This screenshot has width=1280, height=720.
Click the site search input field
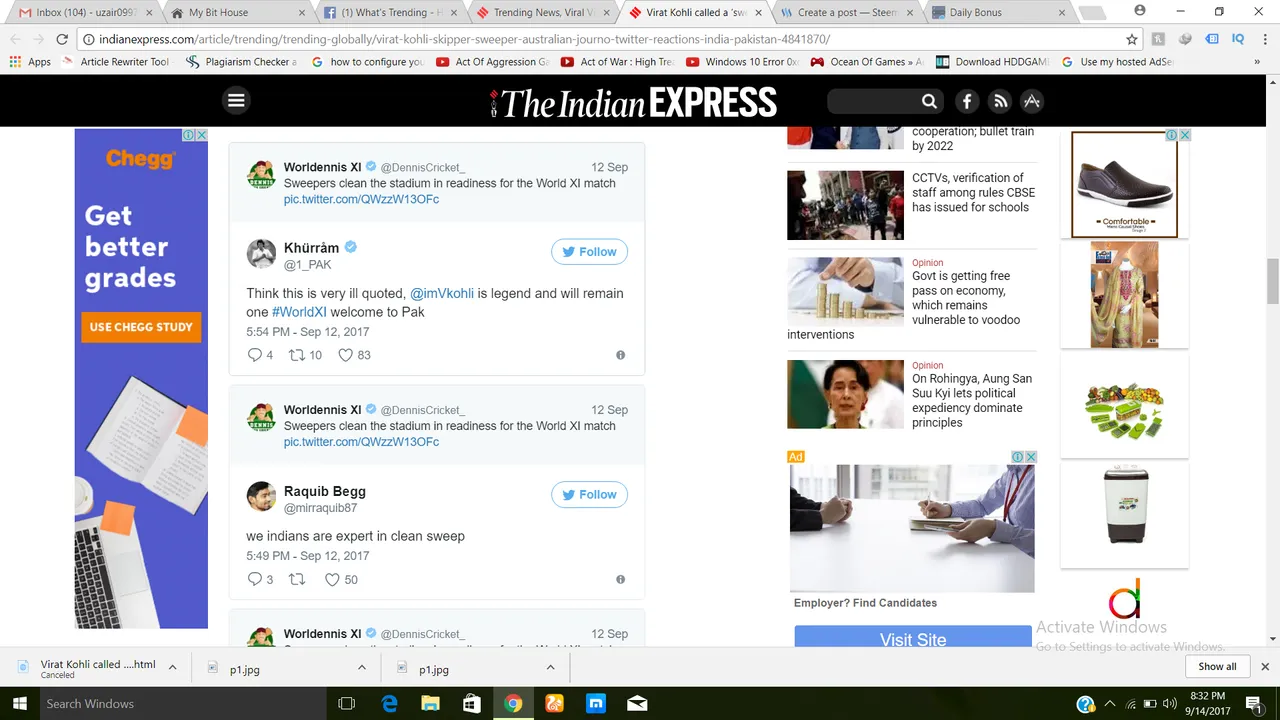pos(872,101)
